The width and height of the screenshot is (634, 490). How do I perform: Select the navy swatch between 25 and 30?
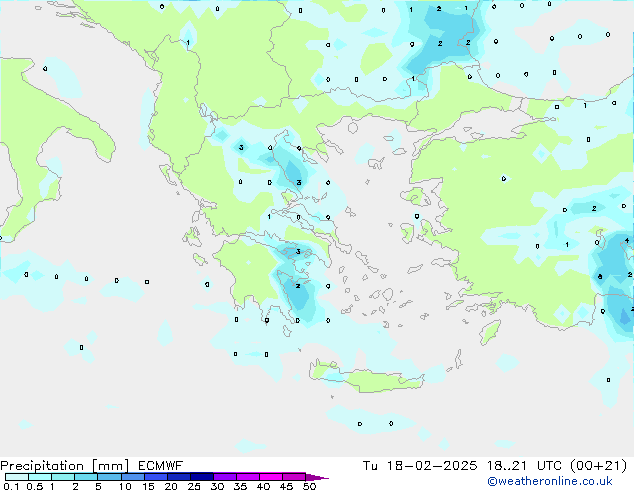pos(202,477)
